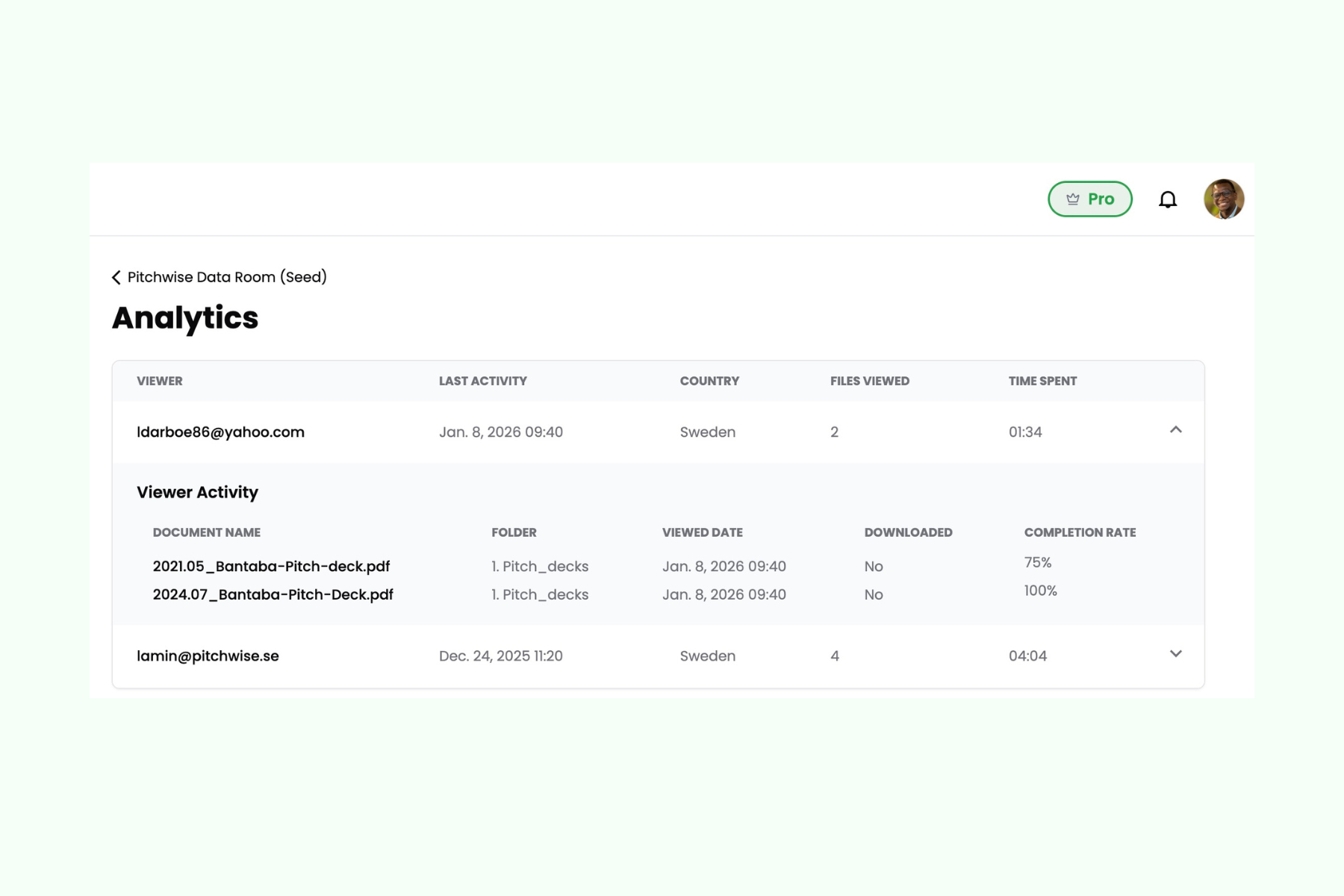Click the upward chevron on the first viewer entry
Image resolution: width=1344 pixels, height=896 pixels.
pyautogui.click(x=1176, y=431)
